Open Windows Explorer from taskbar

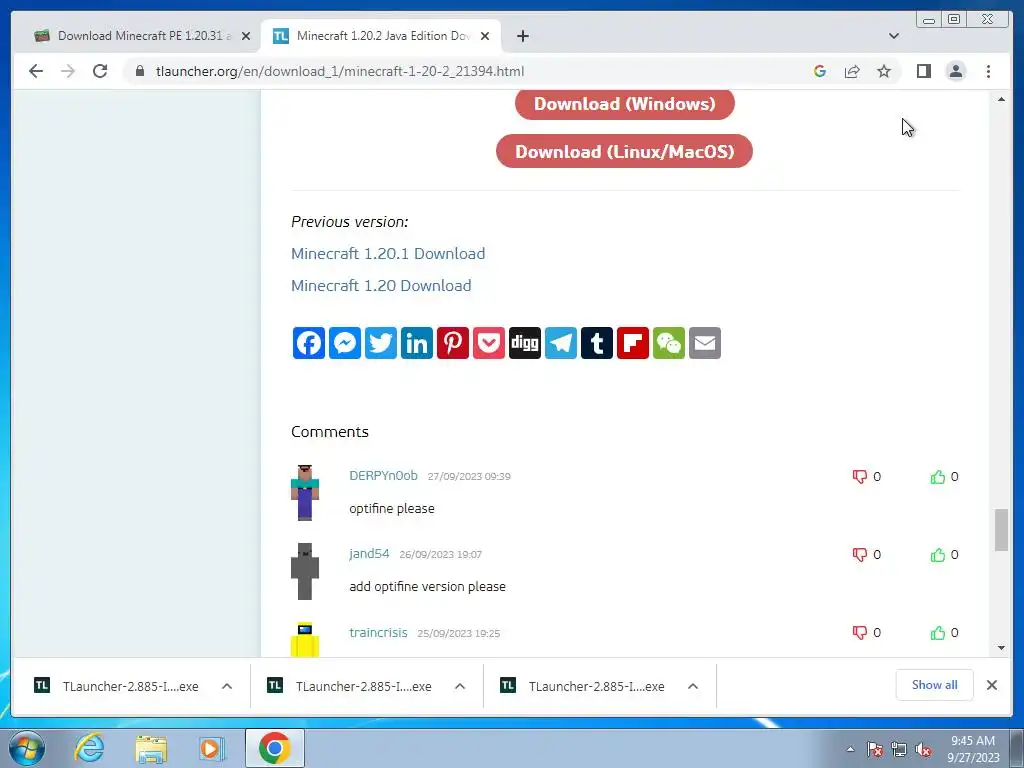pyautogui.click(x=151, y=748)
